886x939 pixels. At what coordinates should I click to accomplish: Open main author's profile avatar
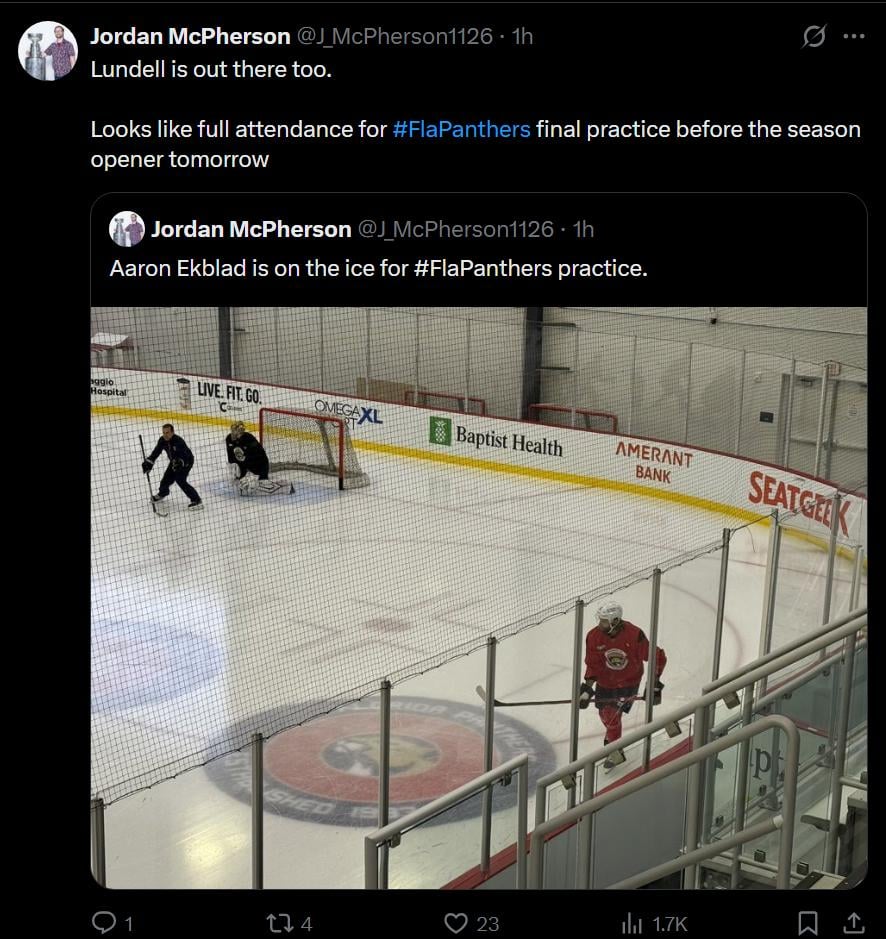pos(48,50)
